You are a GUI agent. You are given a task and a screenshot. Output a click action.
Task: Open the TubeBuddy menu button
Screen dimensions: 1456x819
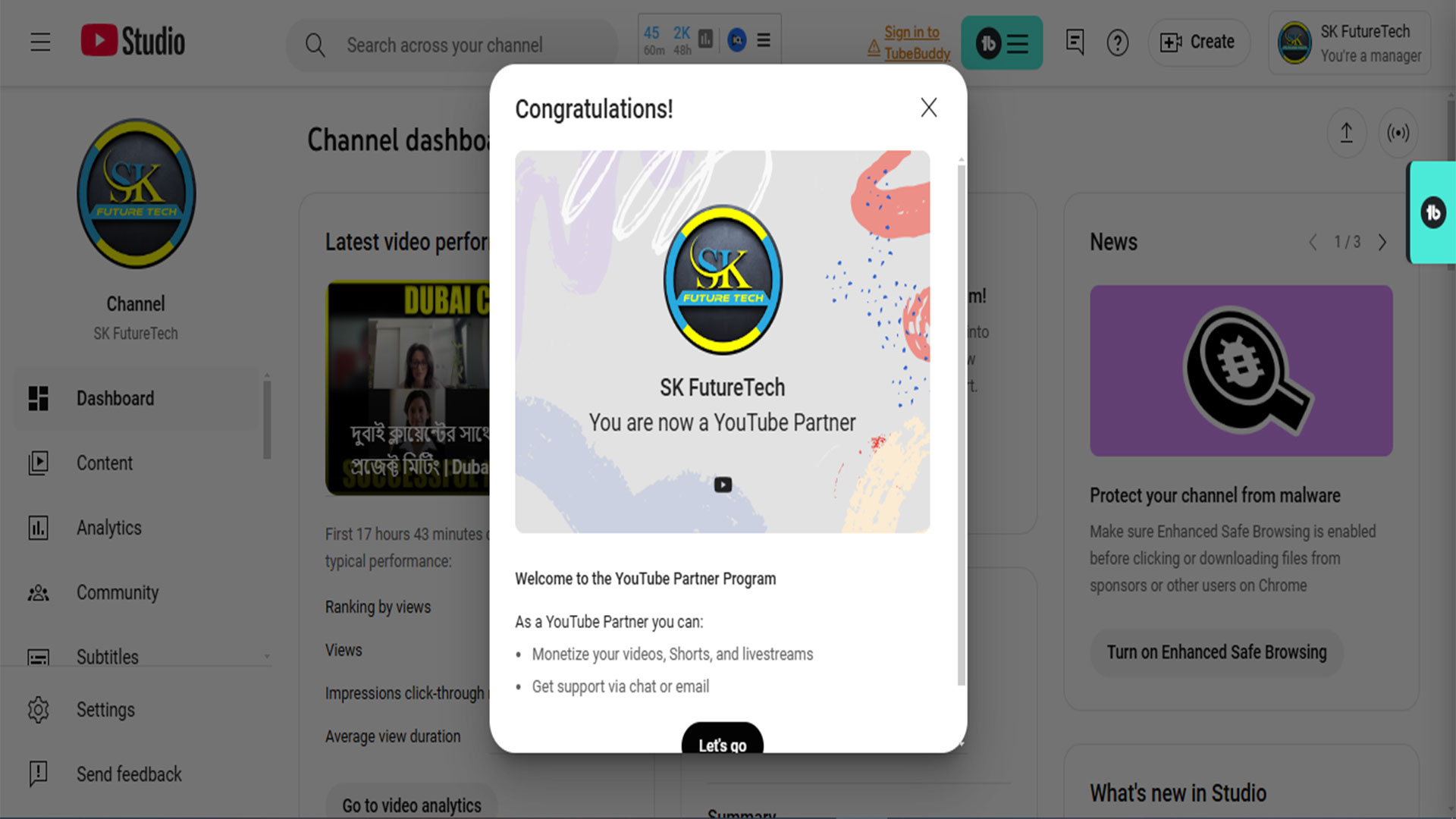click(x=1001, y=43)
